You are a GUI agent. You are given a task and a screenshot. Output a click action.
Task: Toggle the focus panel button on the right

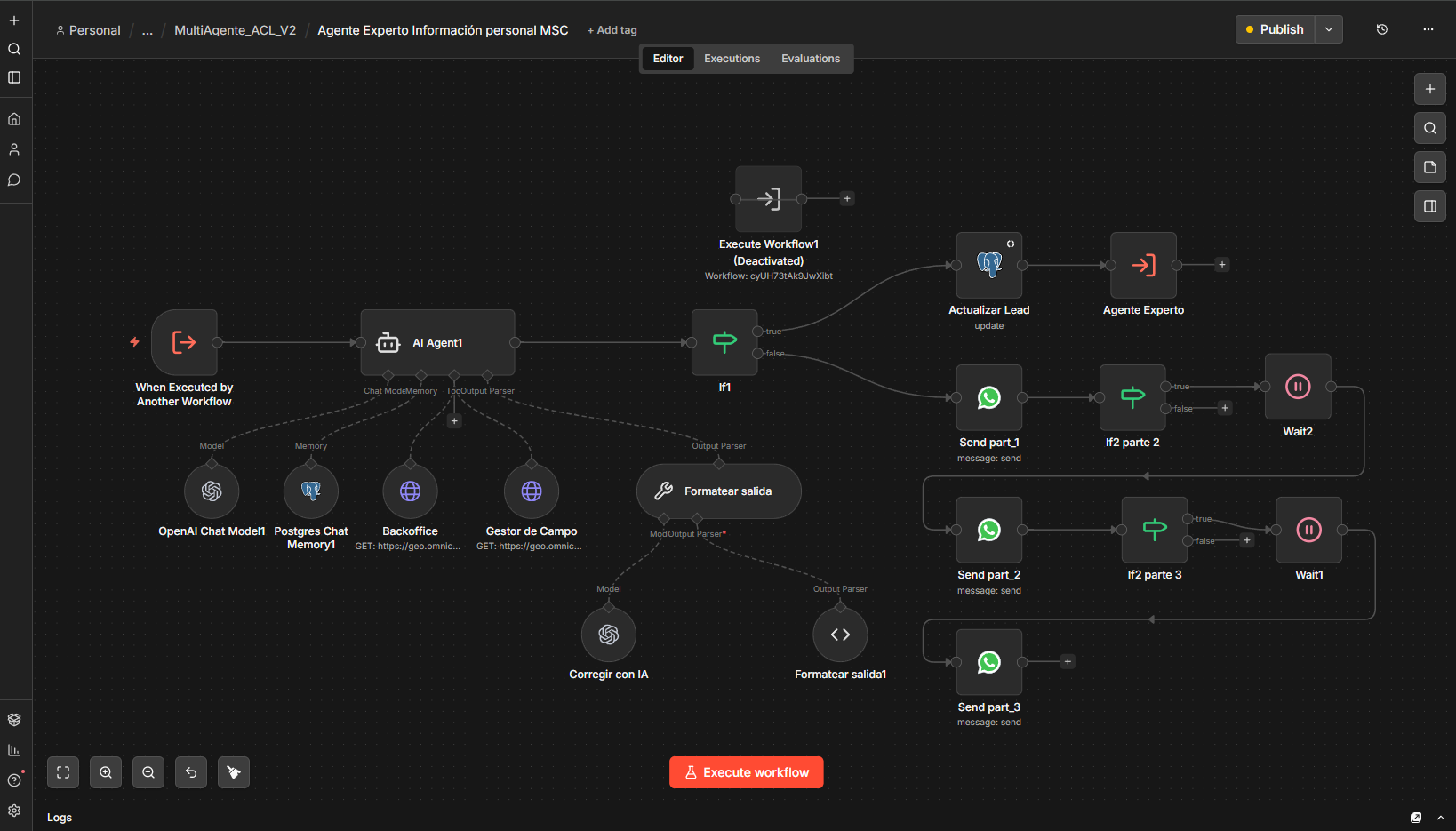[1430, 206]
